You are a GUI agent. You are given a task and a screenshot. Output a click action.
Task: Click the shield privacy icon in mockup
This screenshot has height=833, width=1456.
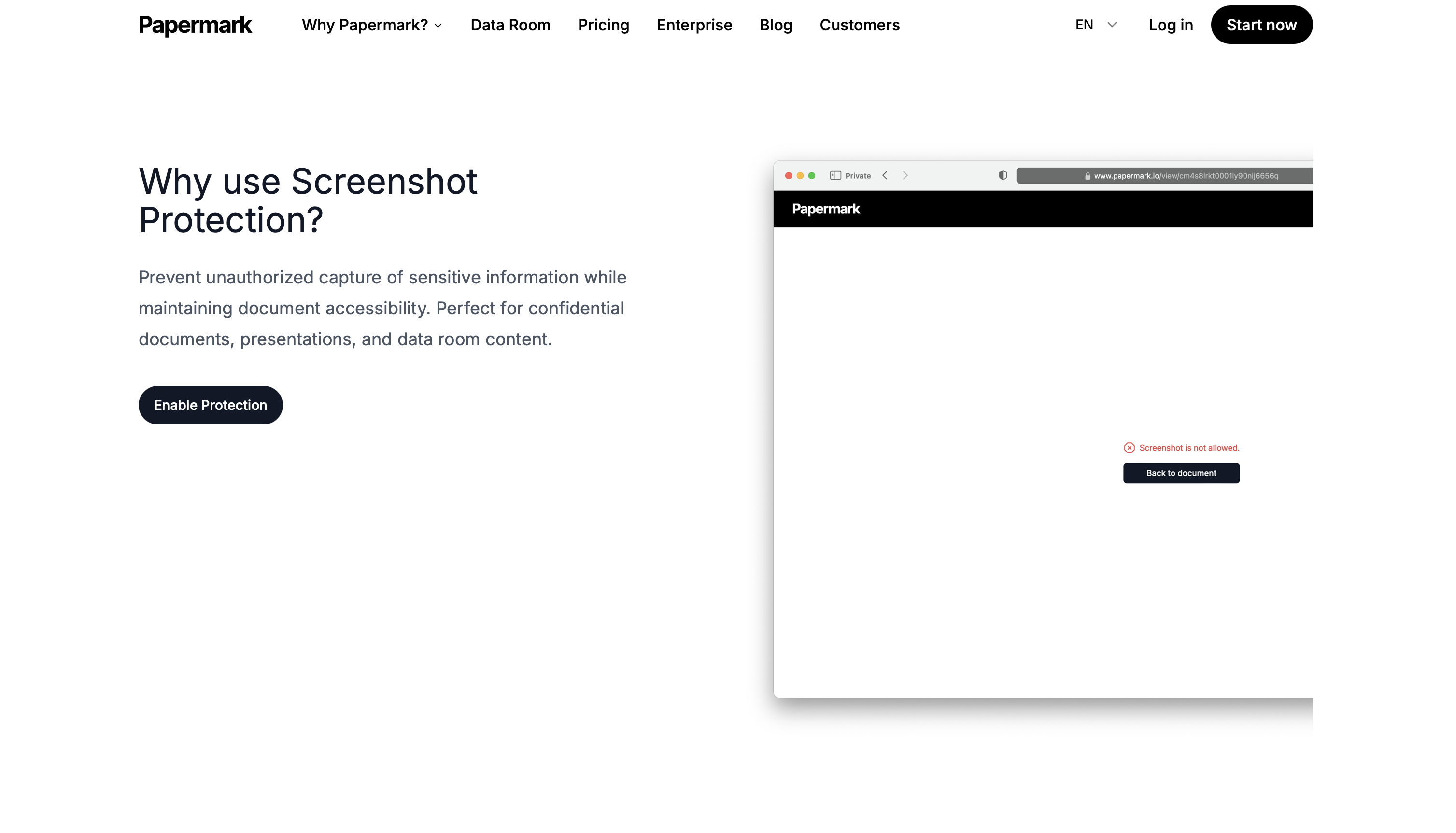1003,176
